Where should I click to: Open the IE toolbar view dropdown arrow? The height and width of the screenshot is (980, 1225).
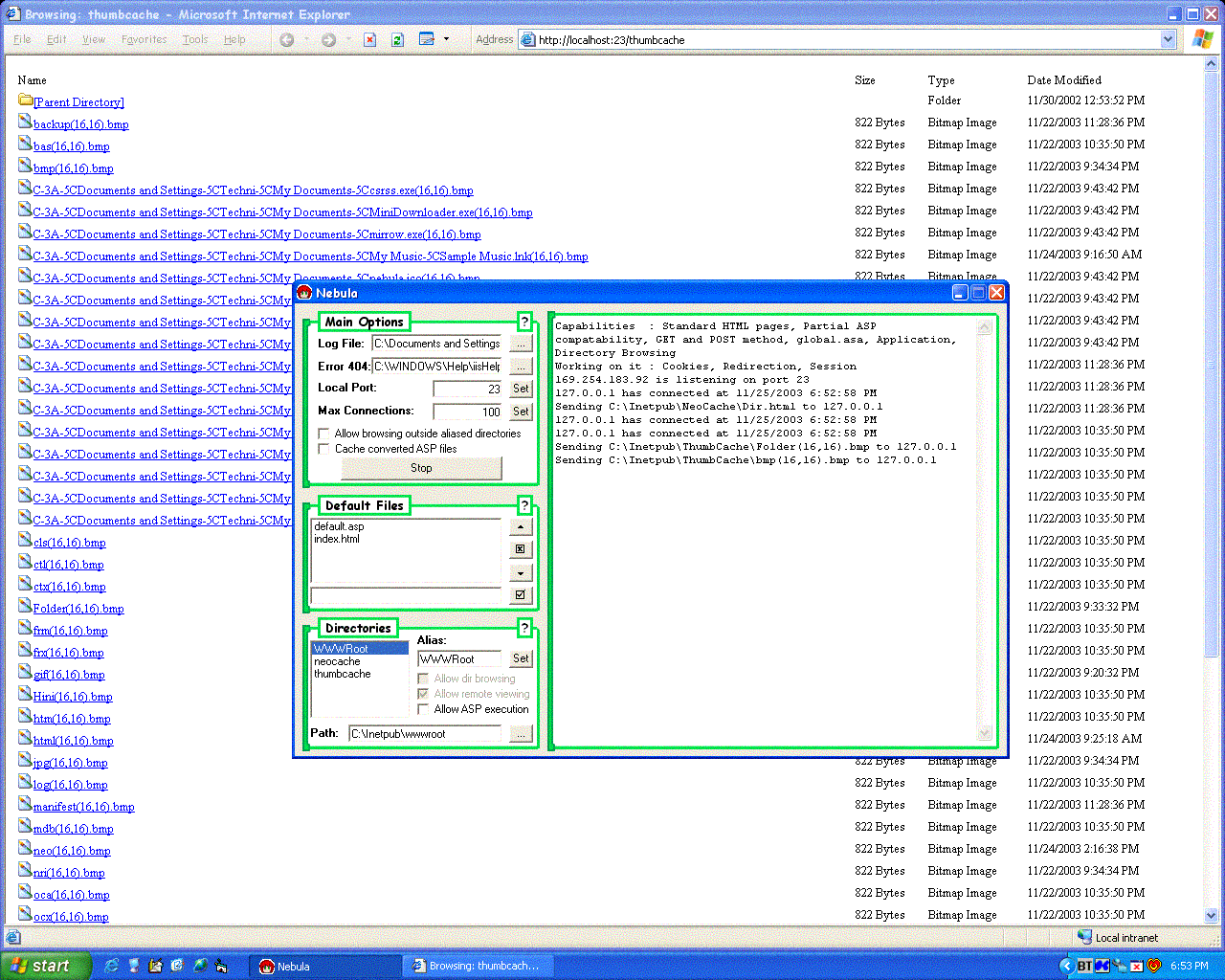tap(446, 39)
